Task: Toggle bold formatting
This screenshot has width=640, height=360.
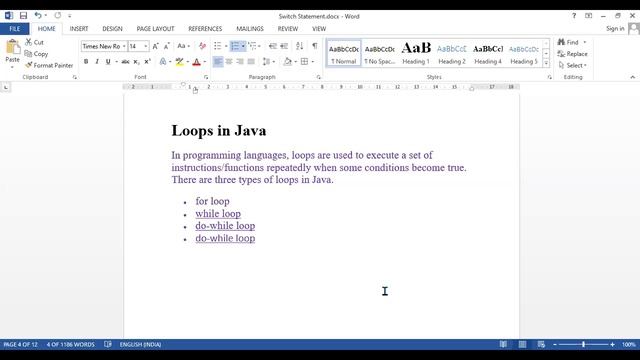Action: tap(86, 62)
